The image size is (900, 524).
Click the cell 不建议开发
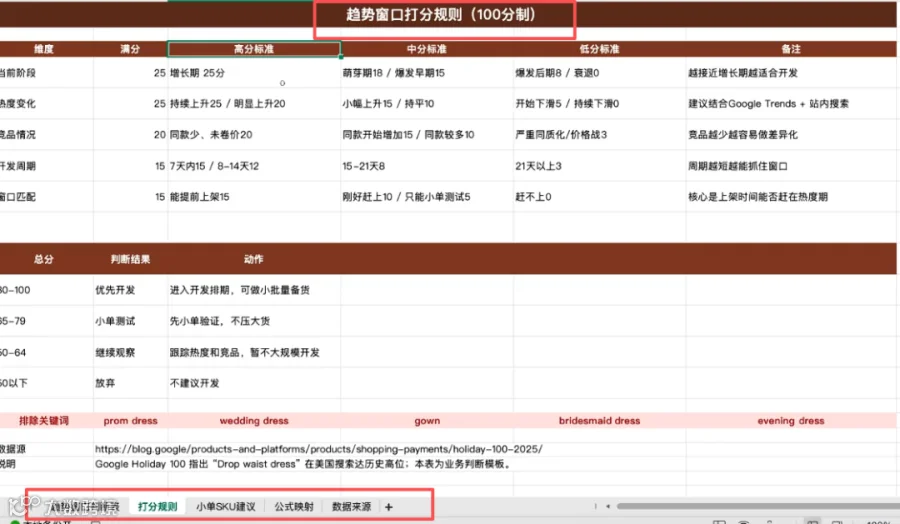coord(254,383)
